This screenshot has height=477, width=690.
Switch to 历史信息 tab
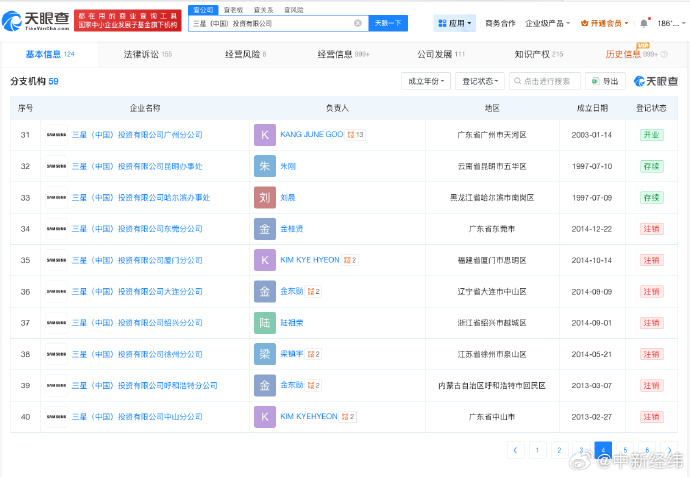(x=631, y=54)
